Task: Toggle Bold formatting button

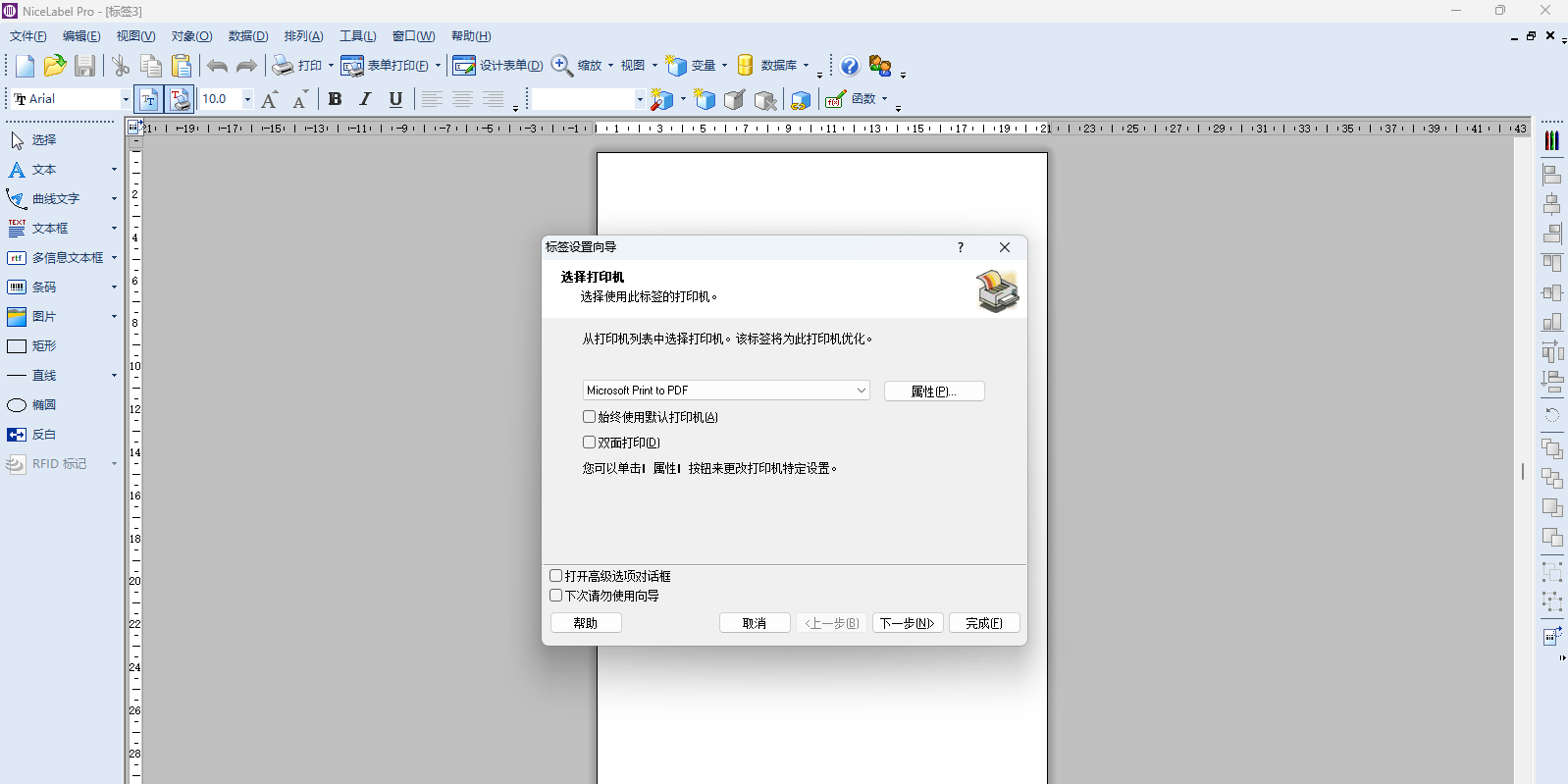Action: pos(335,99)
